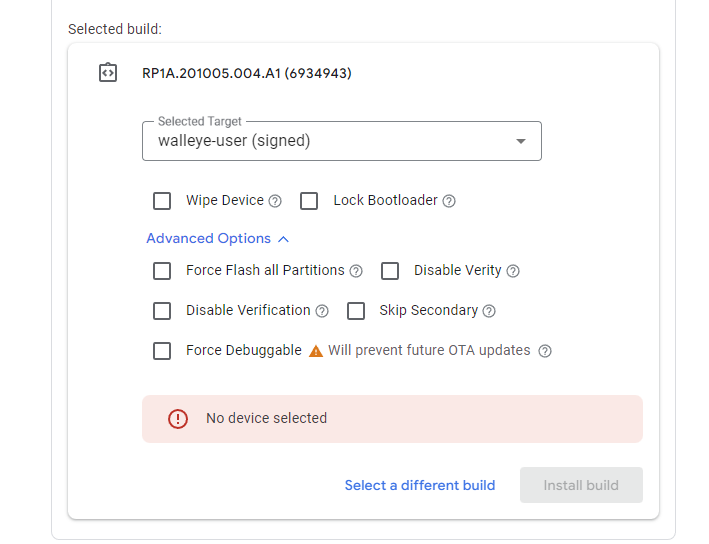Open the Skip Secondary help icon
709x544 pixels.
[x=489, y=311]
